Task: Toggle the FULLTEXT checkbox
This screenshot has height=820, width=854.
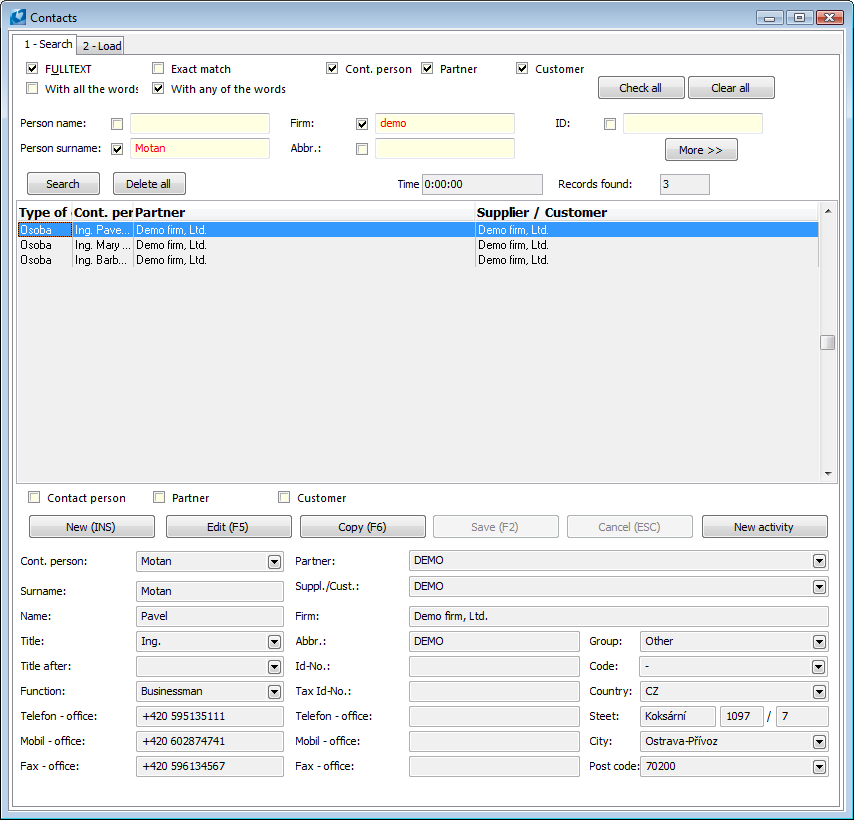Action: 32,69
